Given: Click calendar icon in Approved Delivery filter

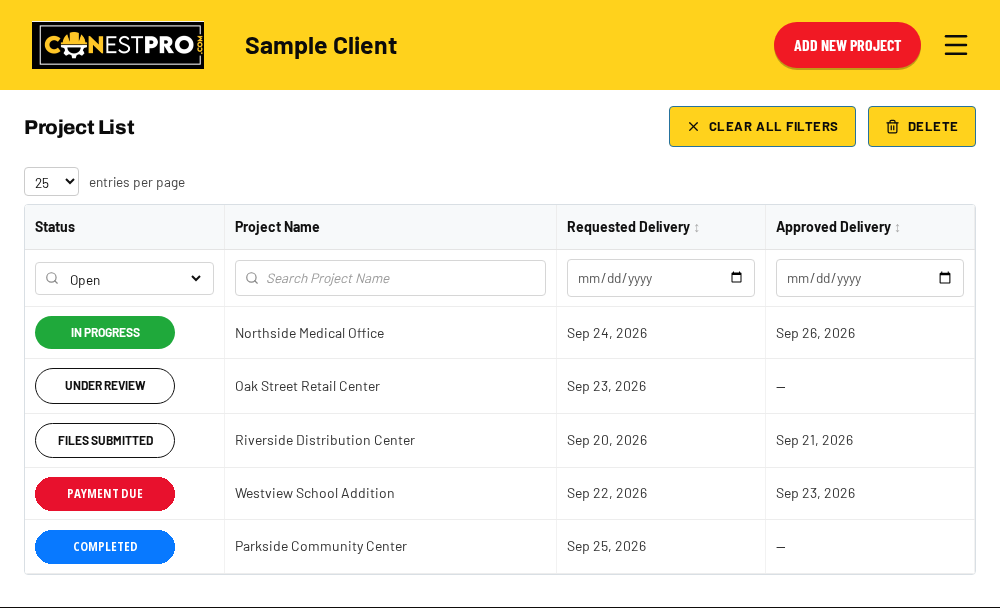Looking at the screenshot, I should click(945, 278).
